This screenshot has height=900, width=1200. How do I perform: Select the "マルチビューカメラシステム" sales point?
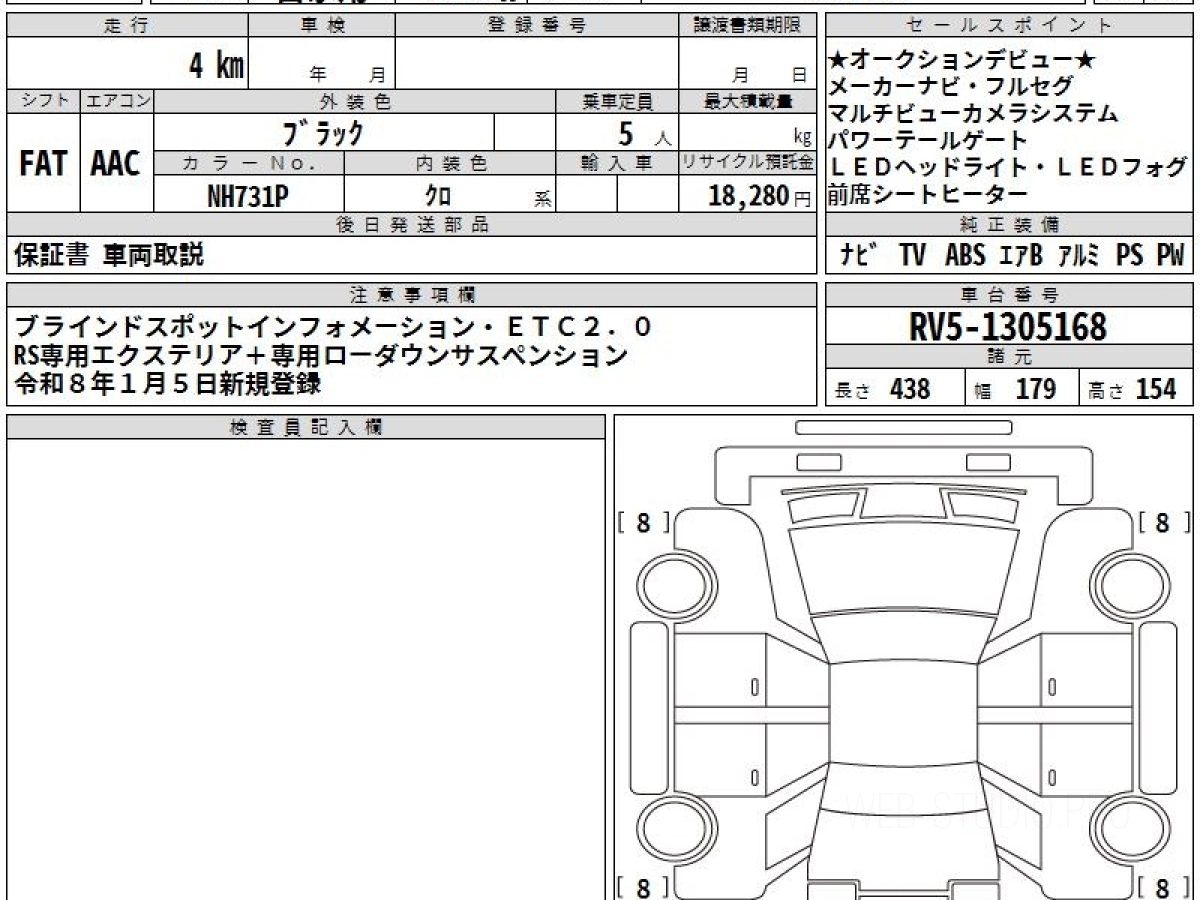click(x=974, y=114)
